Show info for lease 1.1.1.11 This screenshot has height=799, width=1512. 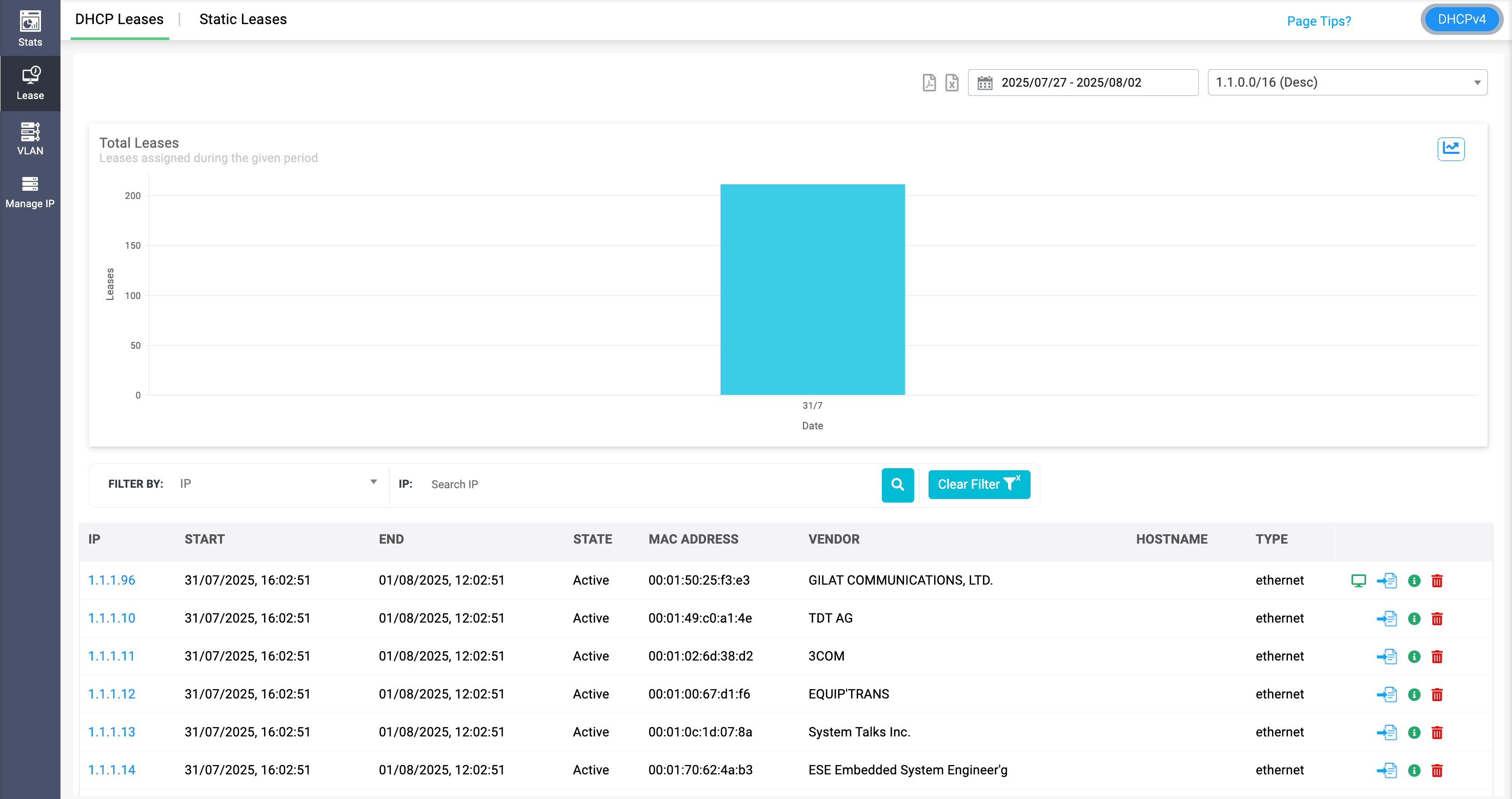click(1414, 656)
